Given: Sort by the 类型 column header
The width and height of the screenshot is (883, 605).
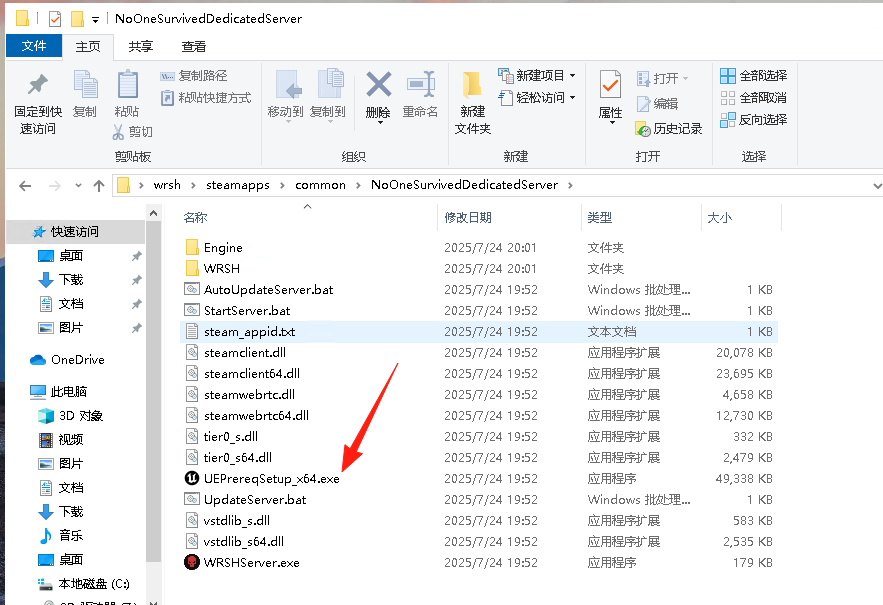Looking at the screenshot, I should [599, 217].
